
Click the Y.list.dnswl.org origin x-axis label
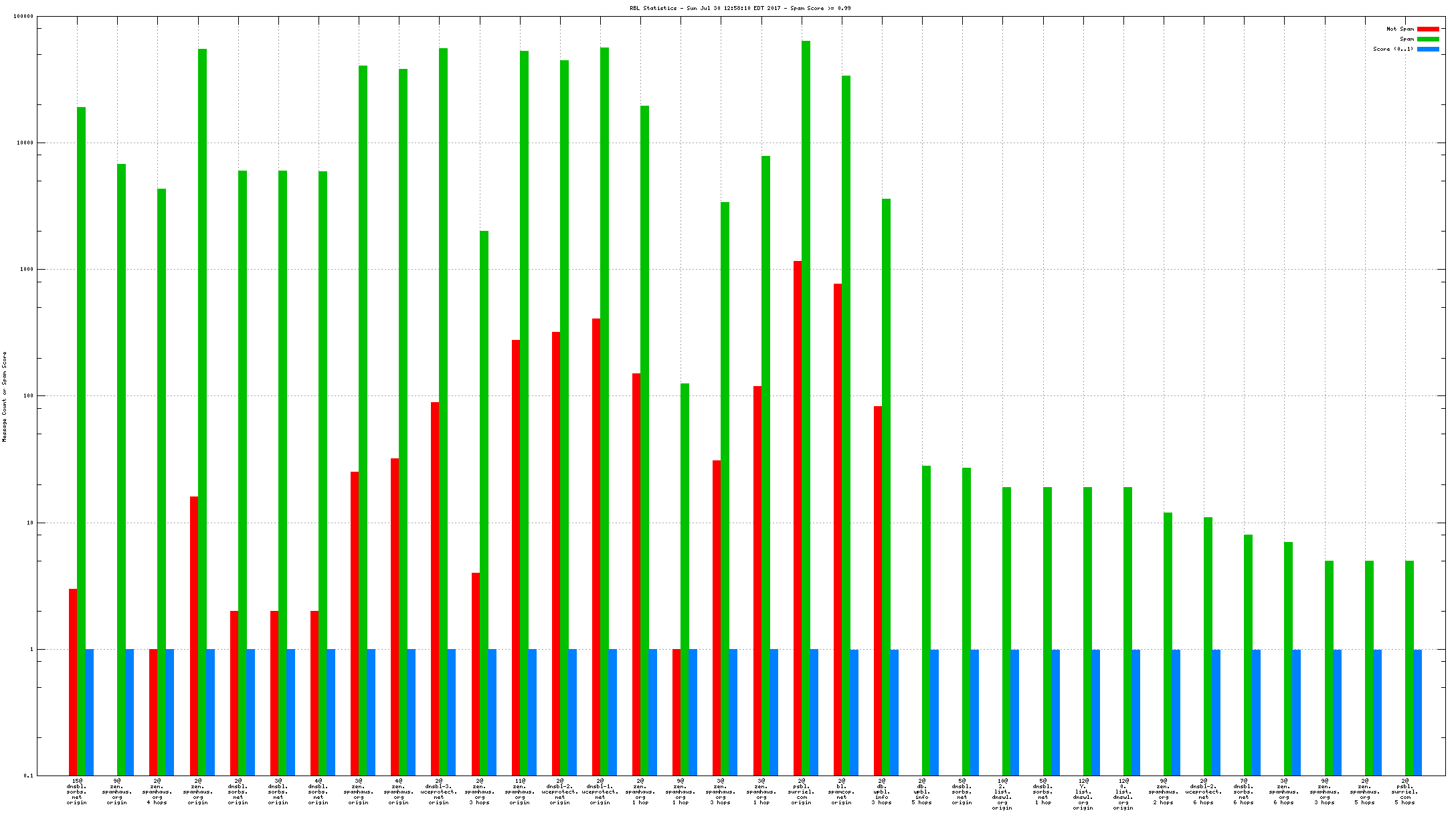[x=1083, y=794]
